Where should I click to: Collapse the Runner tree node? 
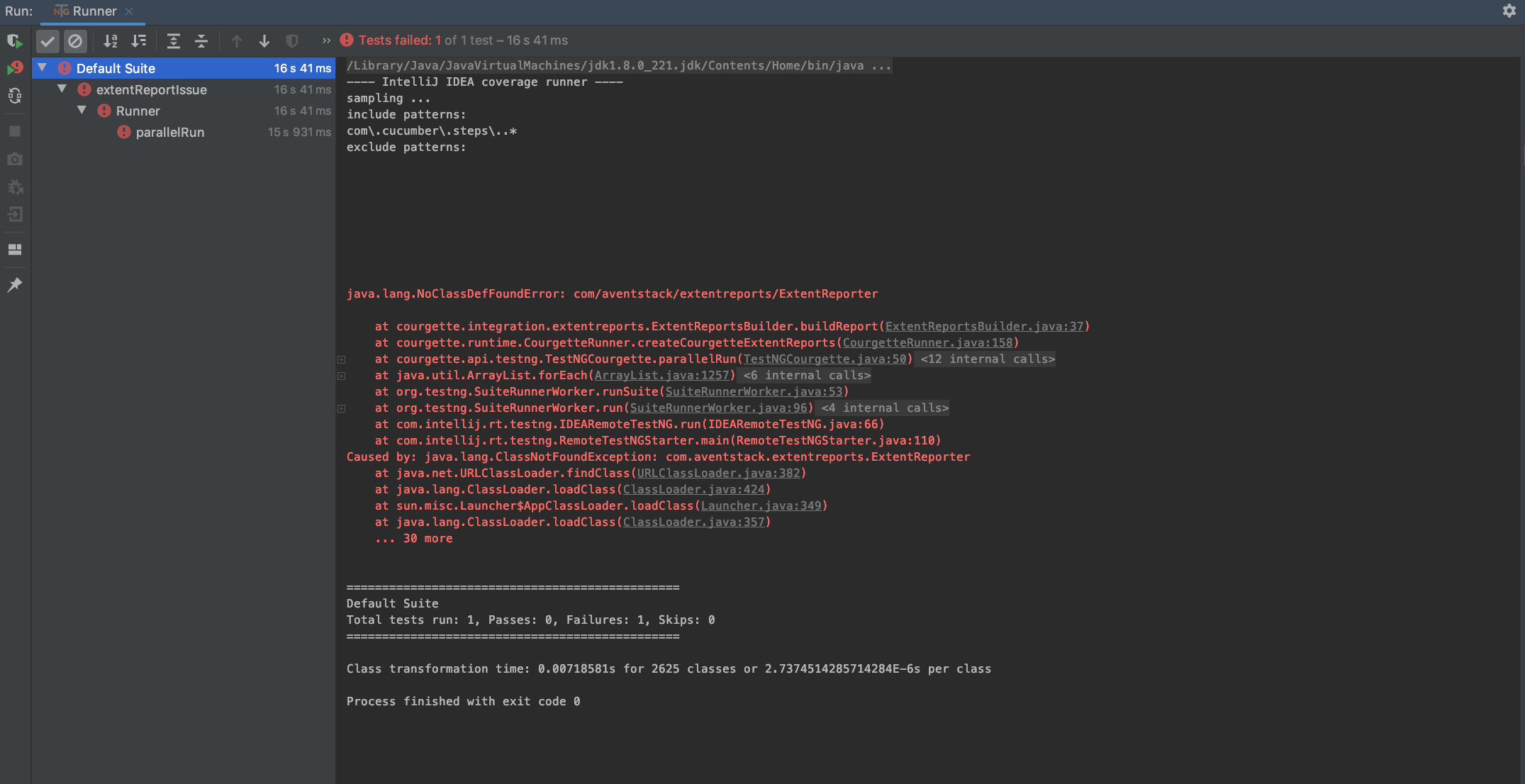click(x=82, y=111)
